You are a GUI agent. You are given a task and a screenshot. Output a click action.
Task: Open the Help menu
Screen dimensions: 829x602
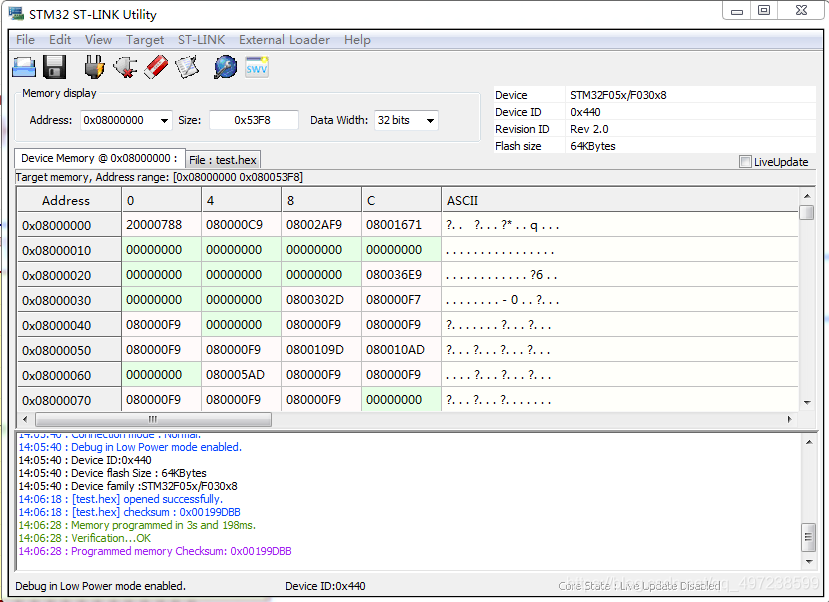(357, 40)
